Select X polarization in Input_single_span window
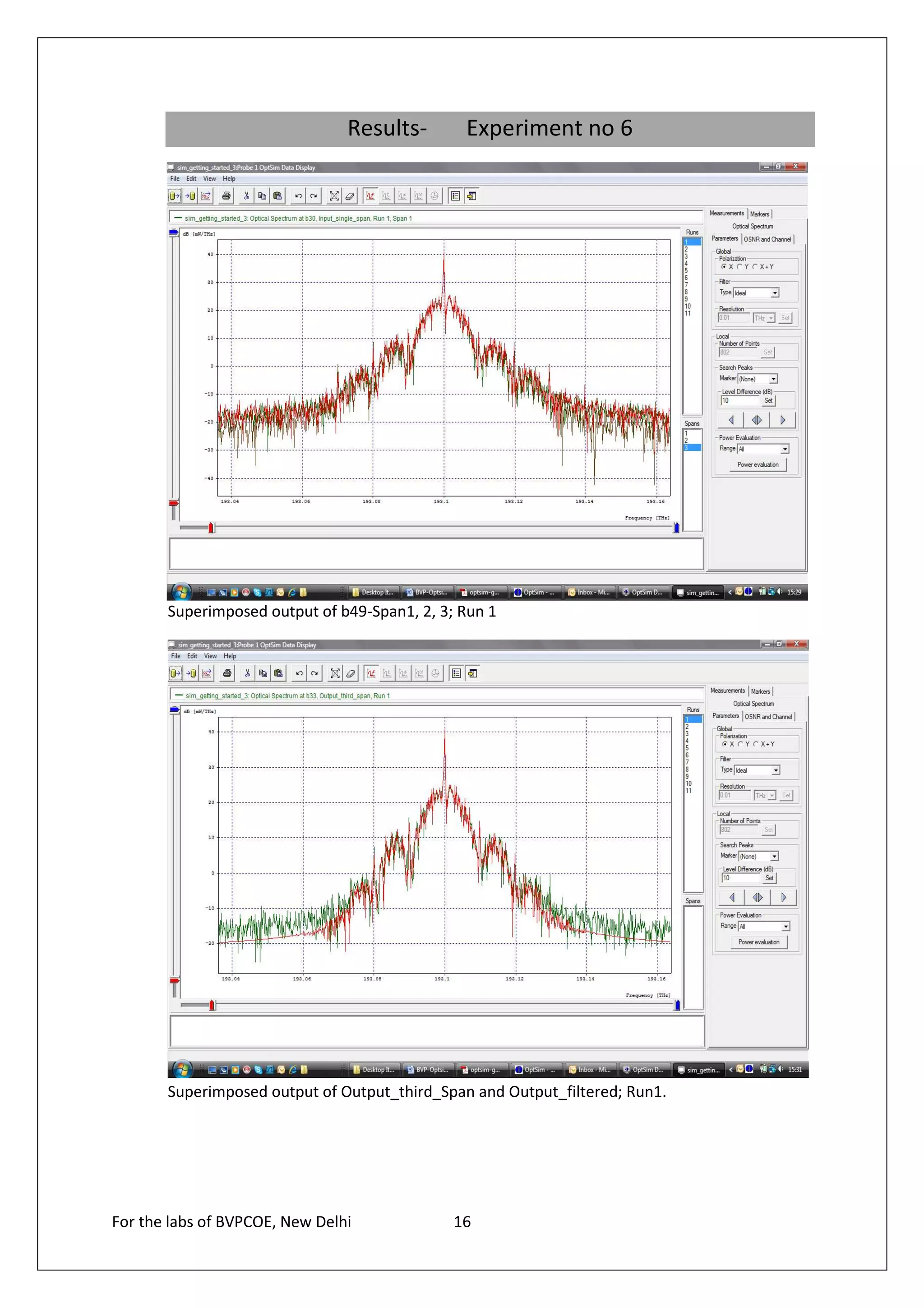 pos(724,267)
